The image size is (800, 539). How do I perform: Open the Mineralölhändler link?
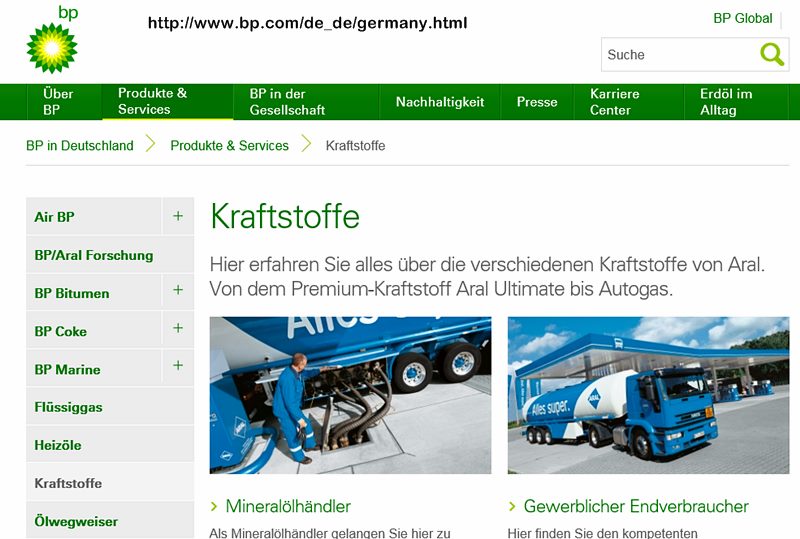288,507
